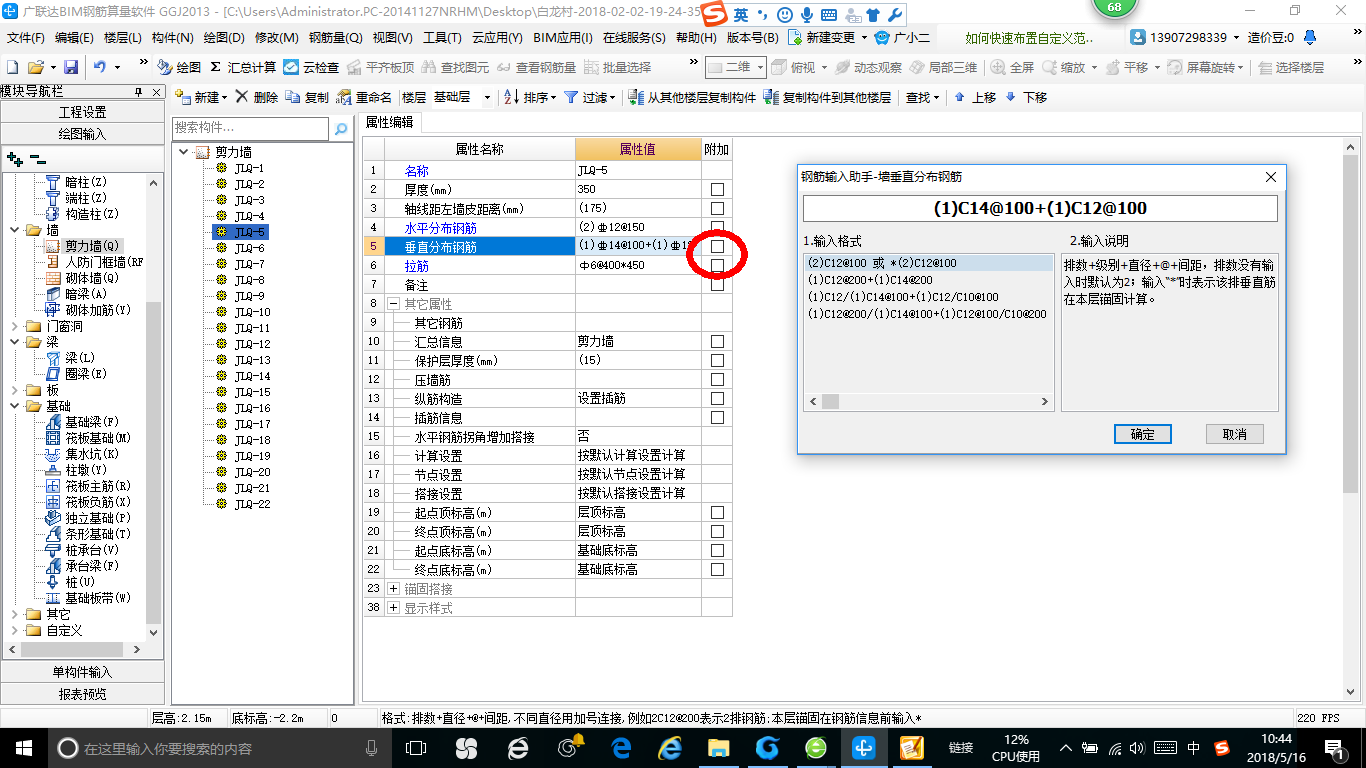Open 报表预览 navigation section
This screenshot has height=768, width=1366.
click(x=82, y=693)
